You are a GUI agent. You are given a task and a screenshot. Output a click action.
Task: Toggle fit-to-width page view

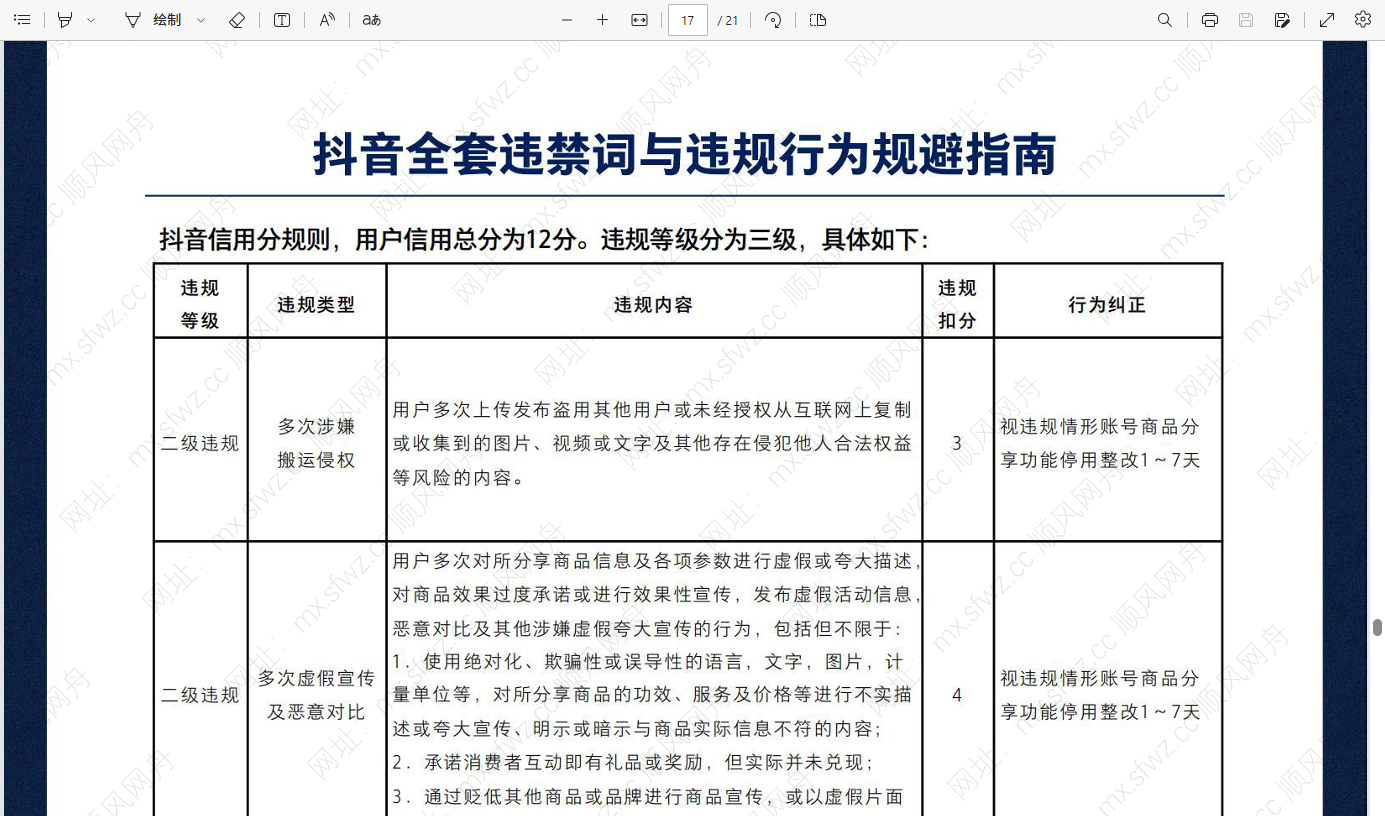(x=639, y=19)
